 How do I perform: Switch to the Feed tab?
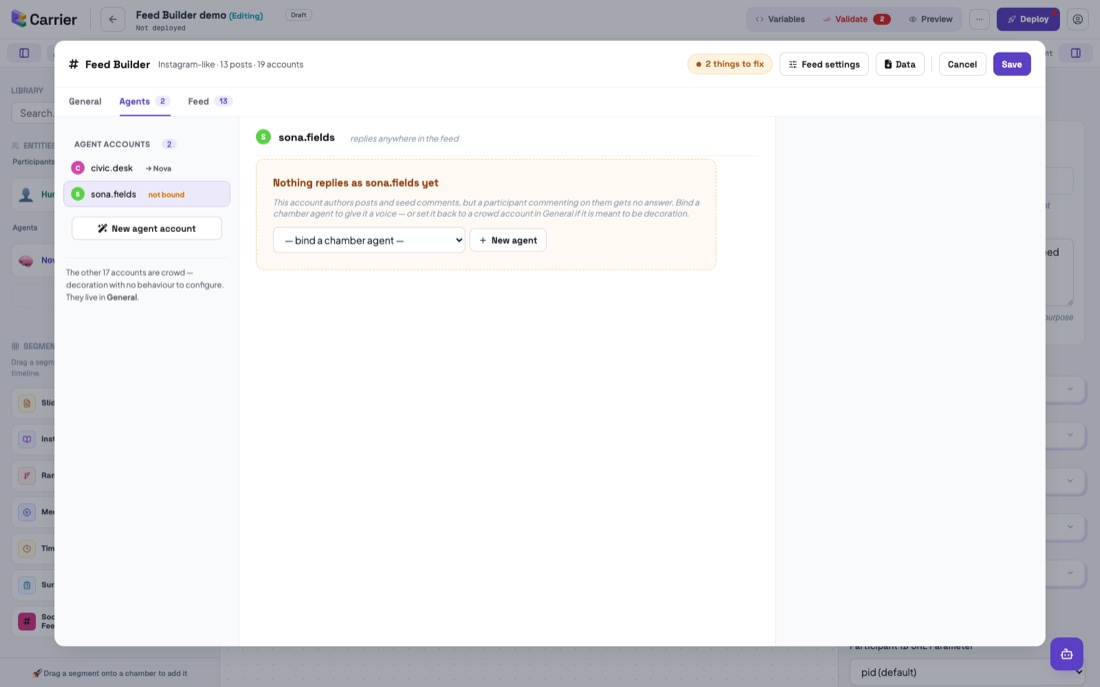(x=210, y=101)
